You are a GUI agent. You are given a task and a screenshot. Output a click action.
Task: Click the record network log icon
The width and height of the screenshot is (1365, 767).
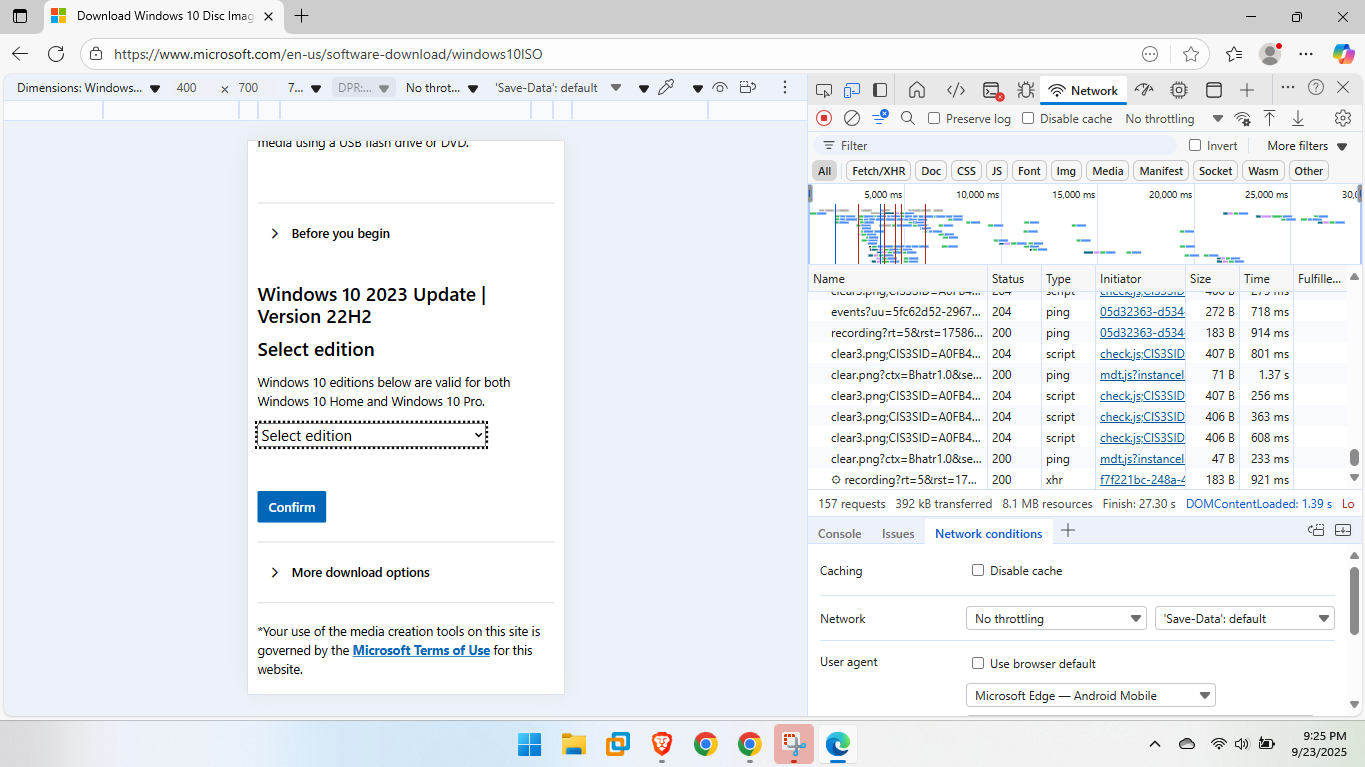[824, 118]
